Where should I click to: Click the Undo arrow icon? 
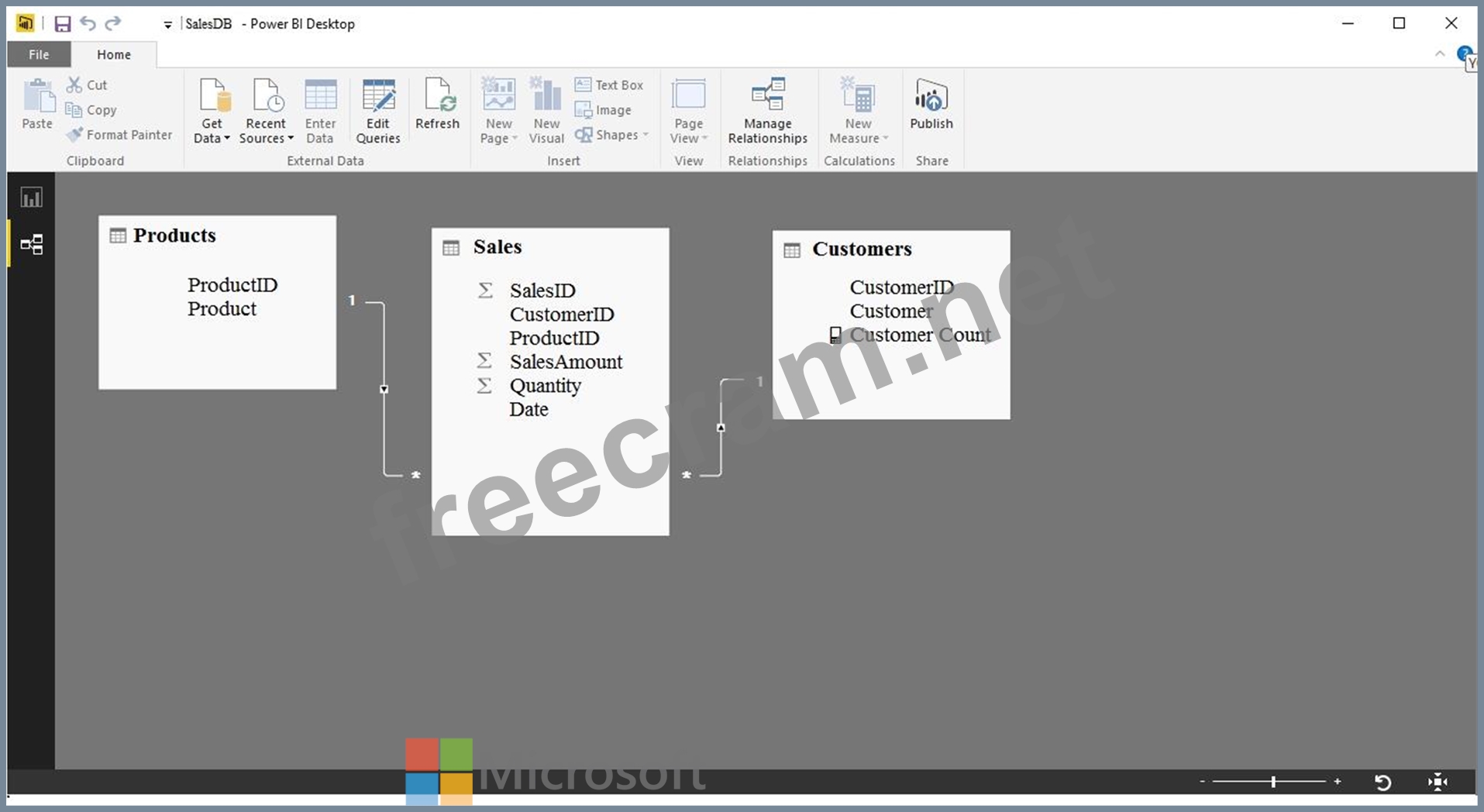(x=88, y=24)
